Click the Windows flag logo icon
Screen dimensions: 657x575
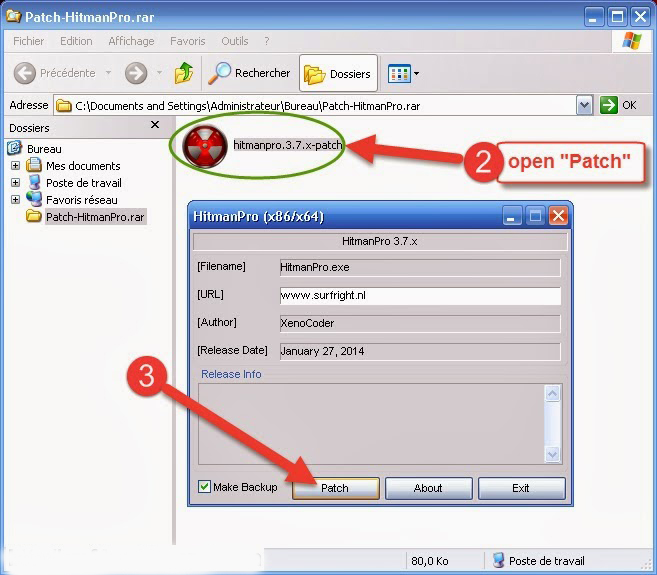coord(632,41)
